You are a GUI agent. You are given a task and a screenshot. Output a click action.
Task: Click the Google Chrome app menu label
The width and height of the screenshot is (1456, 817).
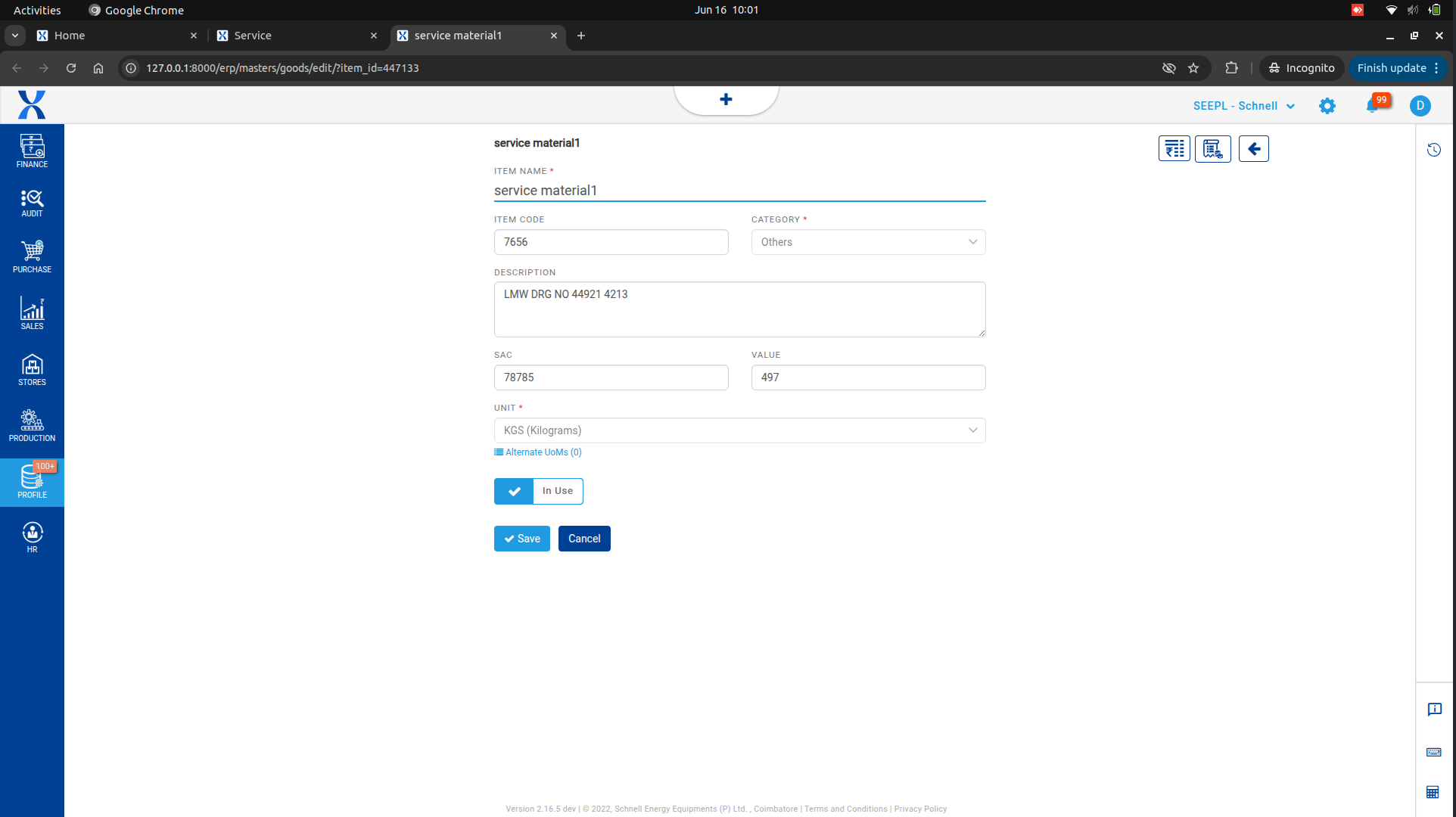136,10
